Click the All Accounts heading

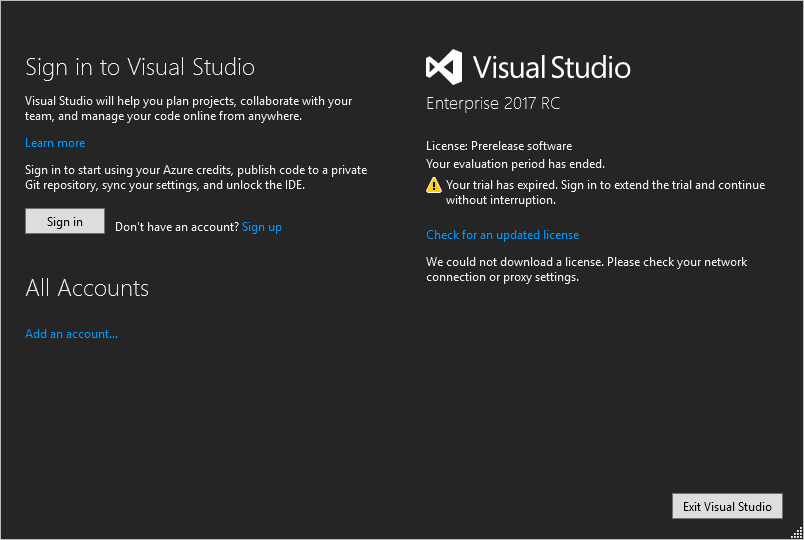point(87,288)
